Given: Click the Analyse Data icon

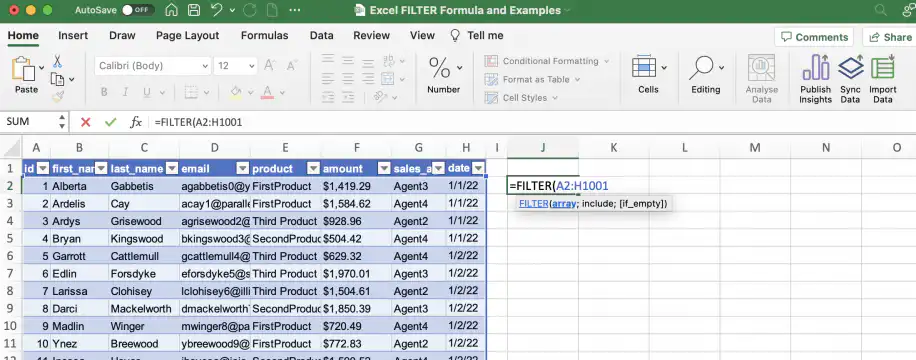Looking at the screenshot, I should [761, 68].
